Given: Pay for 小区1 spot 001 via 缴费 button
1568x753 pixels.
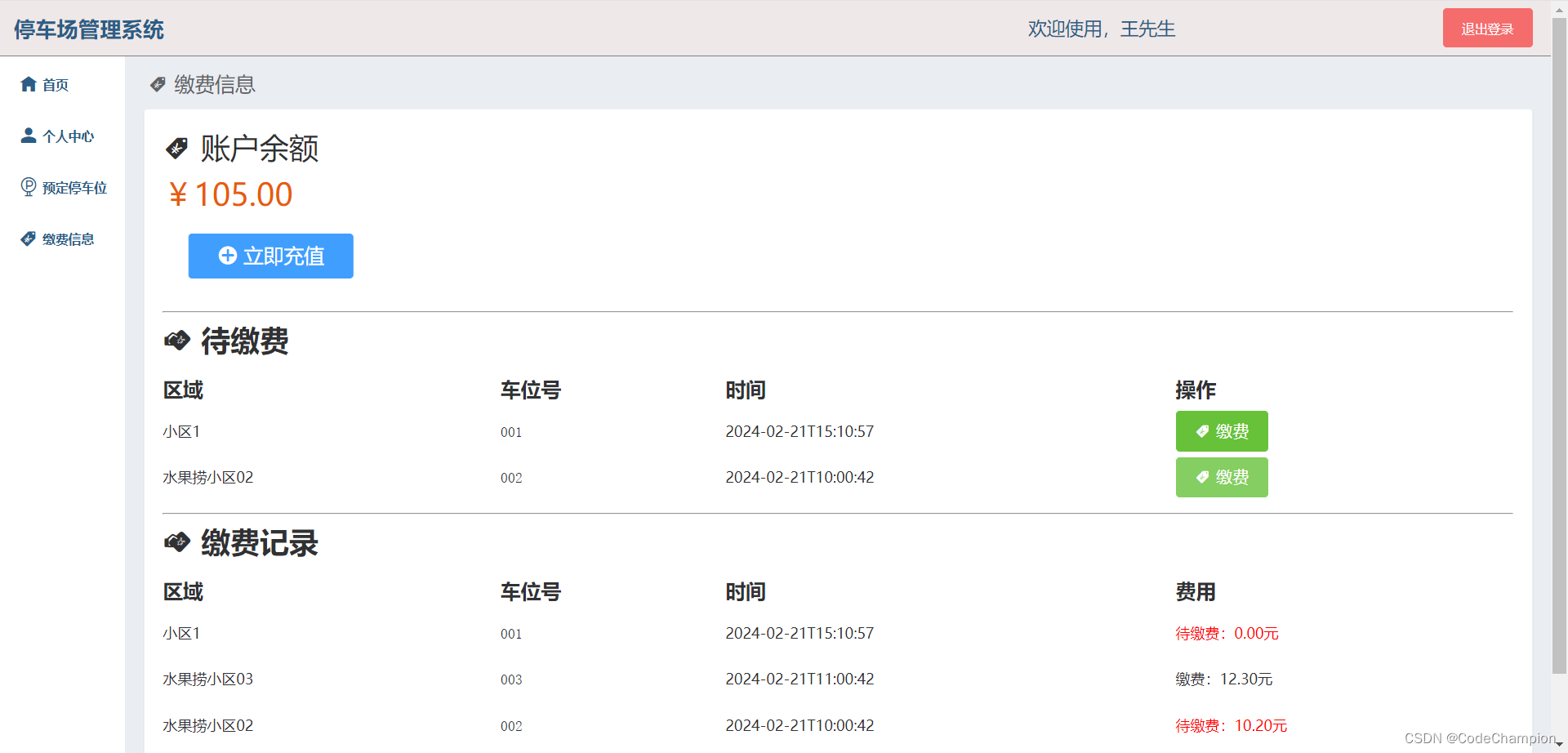Looking at the screenshot, I should pyautogui.click(x=1222, y=431).
